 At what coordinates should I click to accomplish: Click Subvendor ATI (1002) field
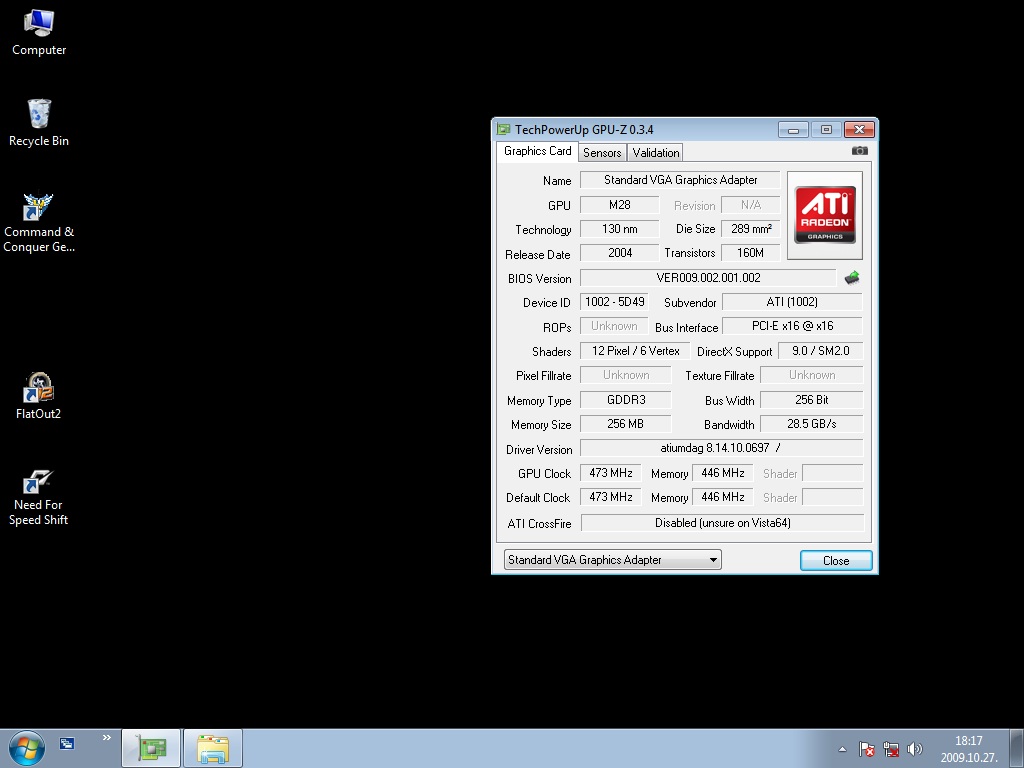point(792,302)
